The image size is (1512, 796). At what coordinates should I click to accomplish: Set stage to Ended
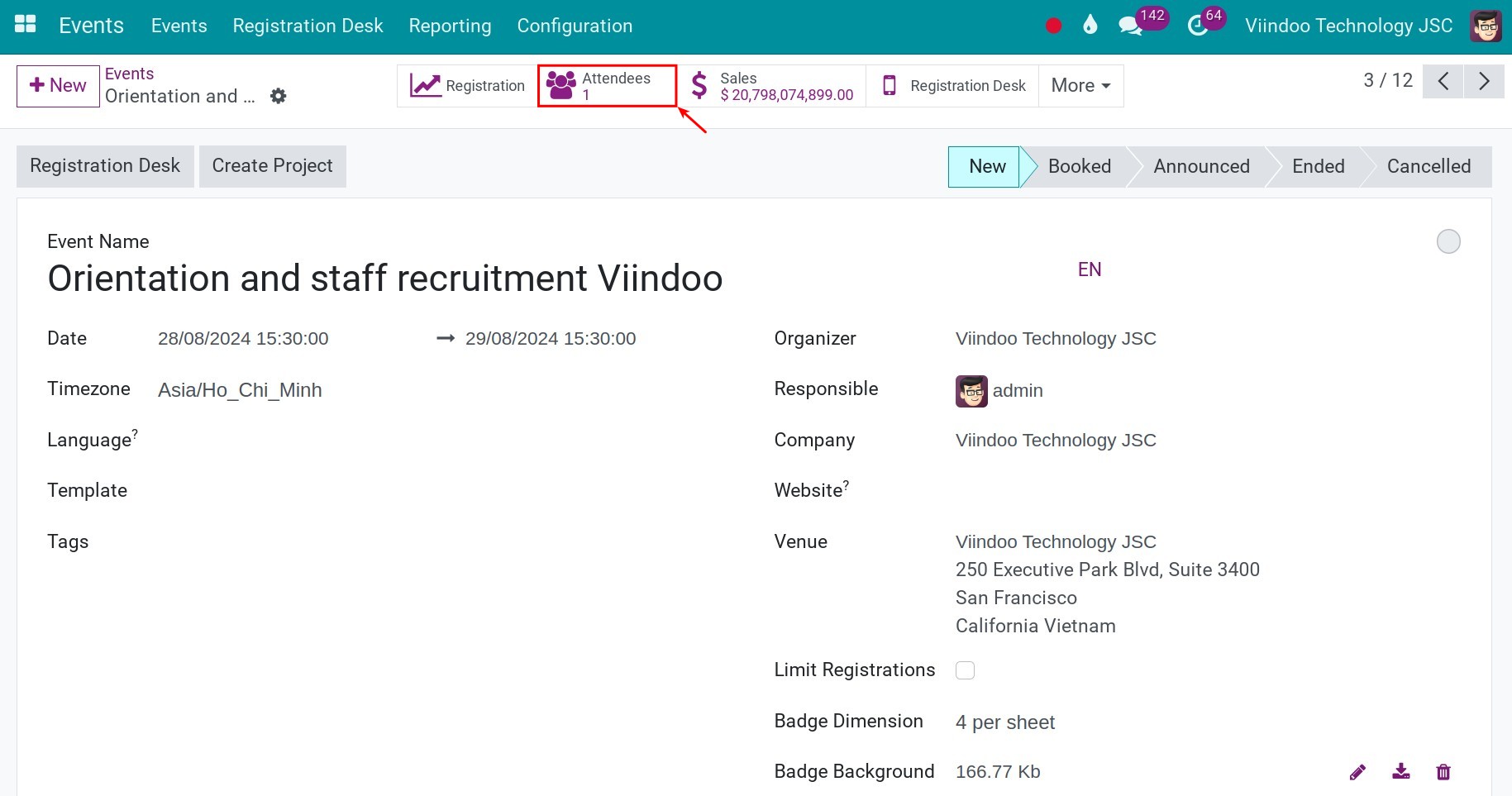tap(1318, 167)
